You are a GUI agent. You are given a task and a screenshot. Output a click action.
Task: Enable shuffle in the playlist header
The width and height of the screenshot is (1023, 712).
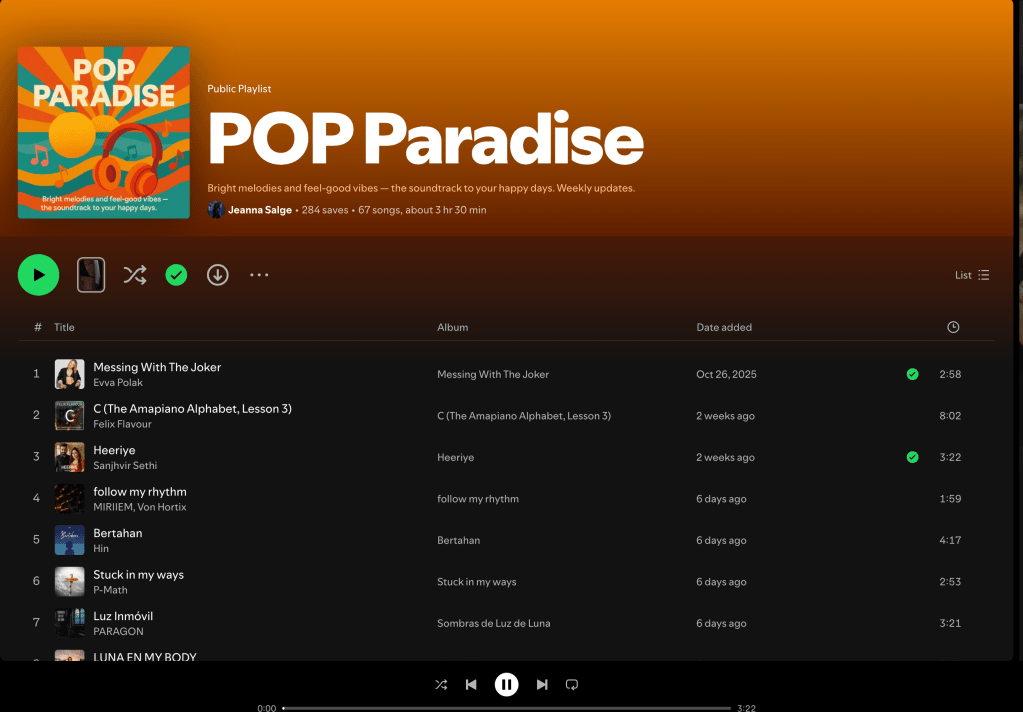click(x=135, y=275)
